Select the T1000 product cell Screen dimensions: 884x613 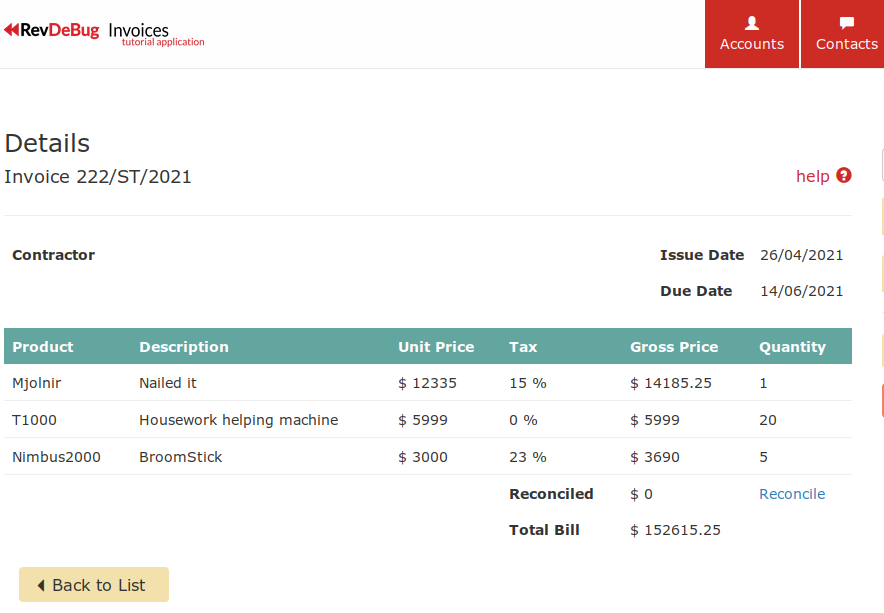[34, 420]
